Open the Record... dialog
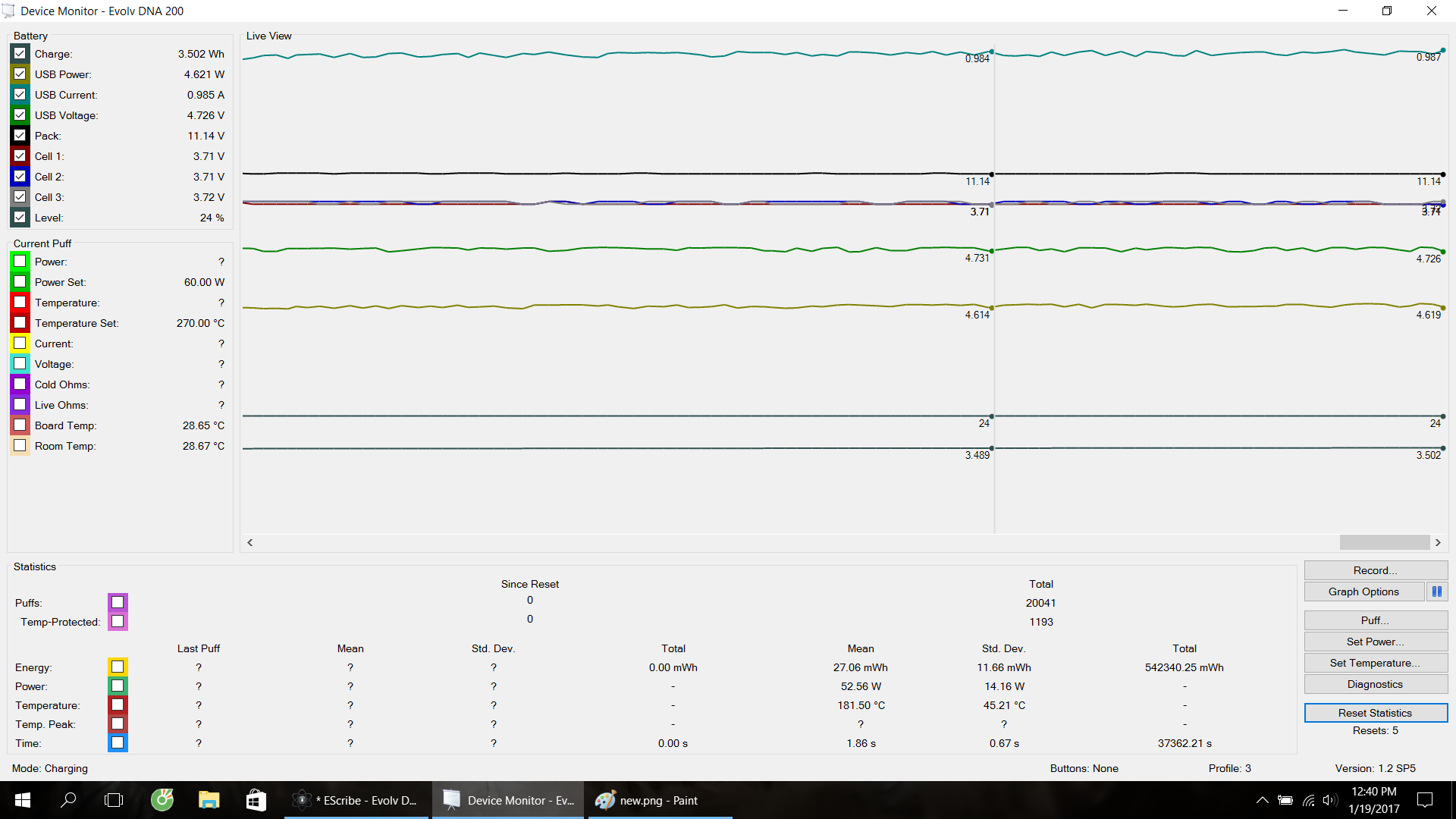Image resolution: width=1456 pixels, height=819 pixels. [x=1375, y=570]
